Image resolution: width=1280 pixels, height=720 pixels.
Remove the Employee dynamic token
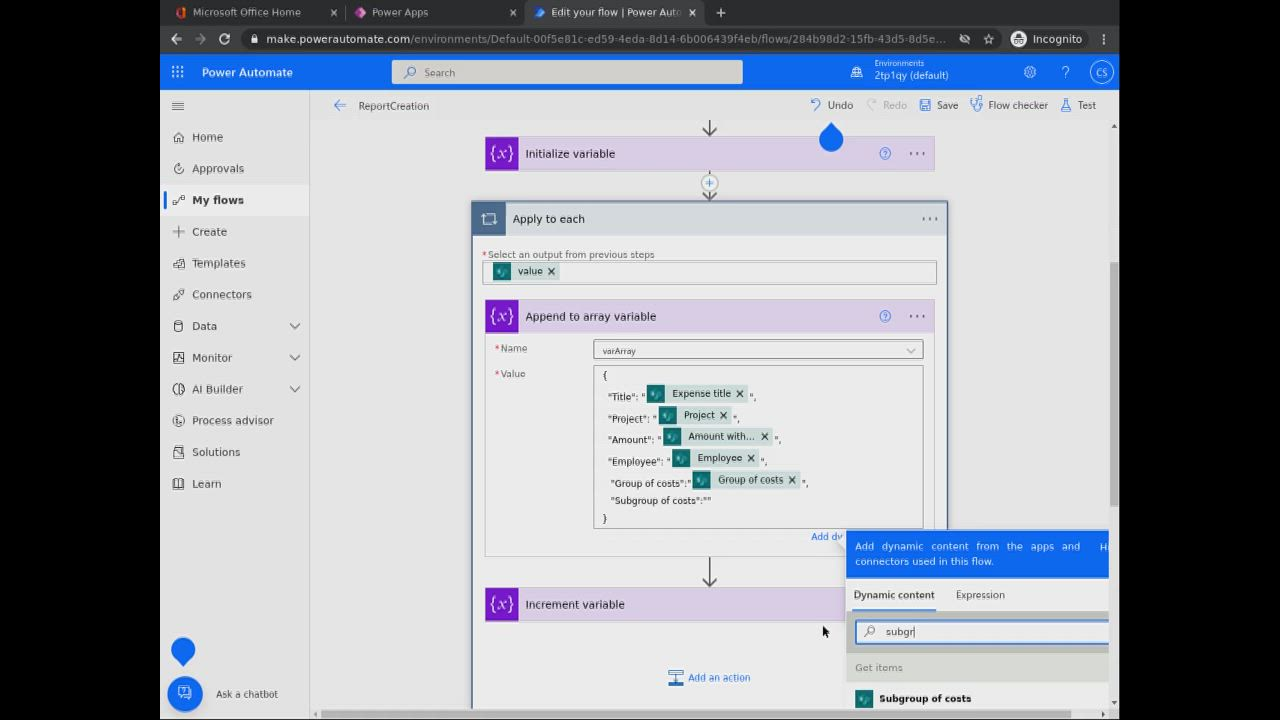coord(751,458)
